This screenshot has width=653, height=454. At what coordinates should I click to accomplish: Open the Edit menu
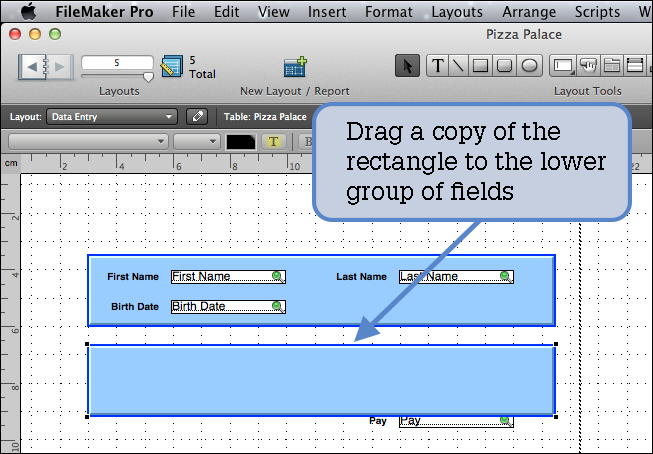pos(227,12)
